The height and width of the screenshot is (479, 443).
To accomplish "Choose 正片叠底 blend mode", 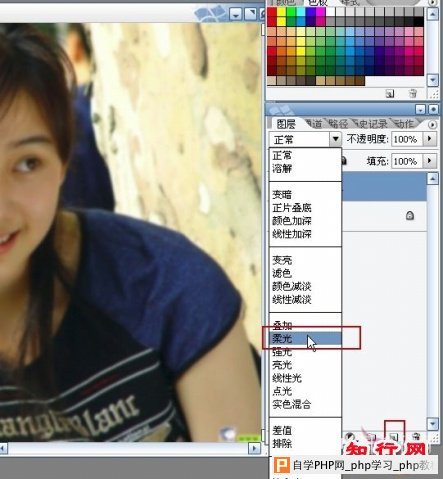I will [292, 208].
